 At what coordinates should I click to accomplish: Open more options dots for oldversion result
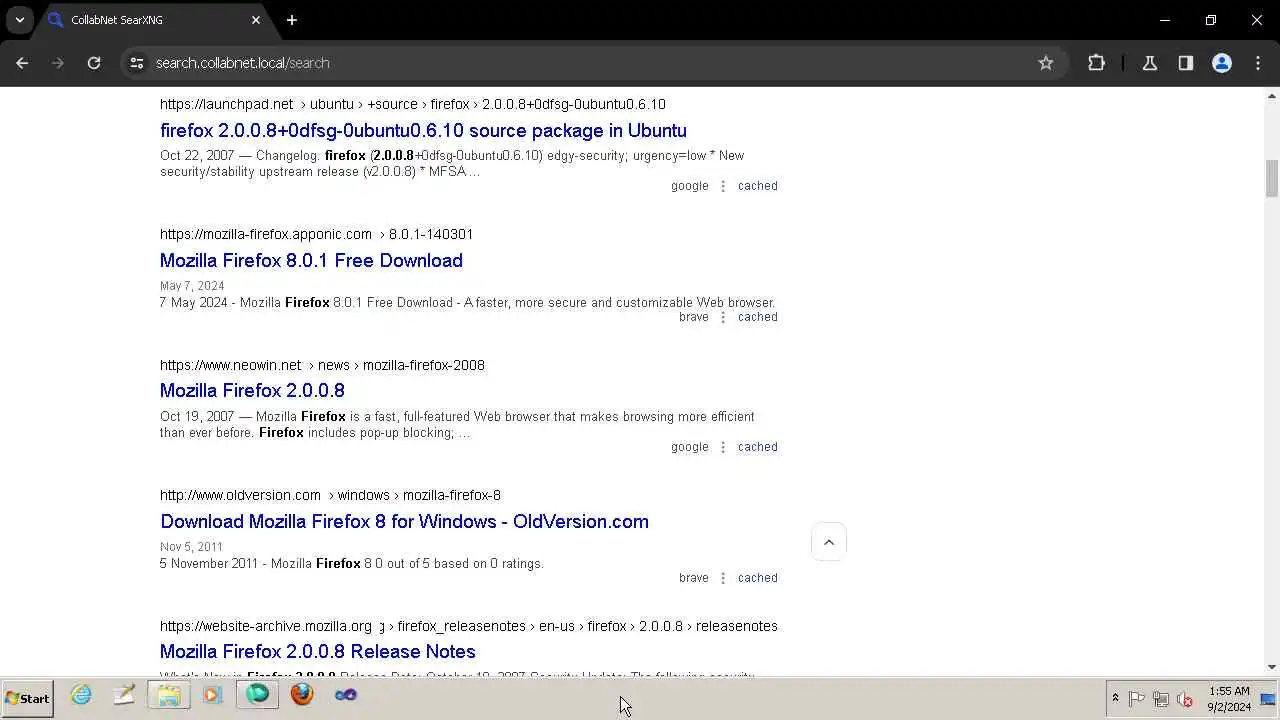pos(723,578)
